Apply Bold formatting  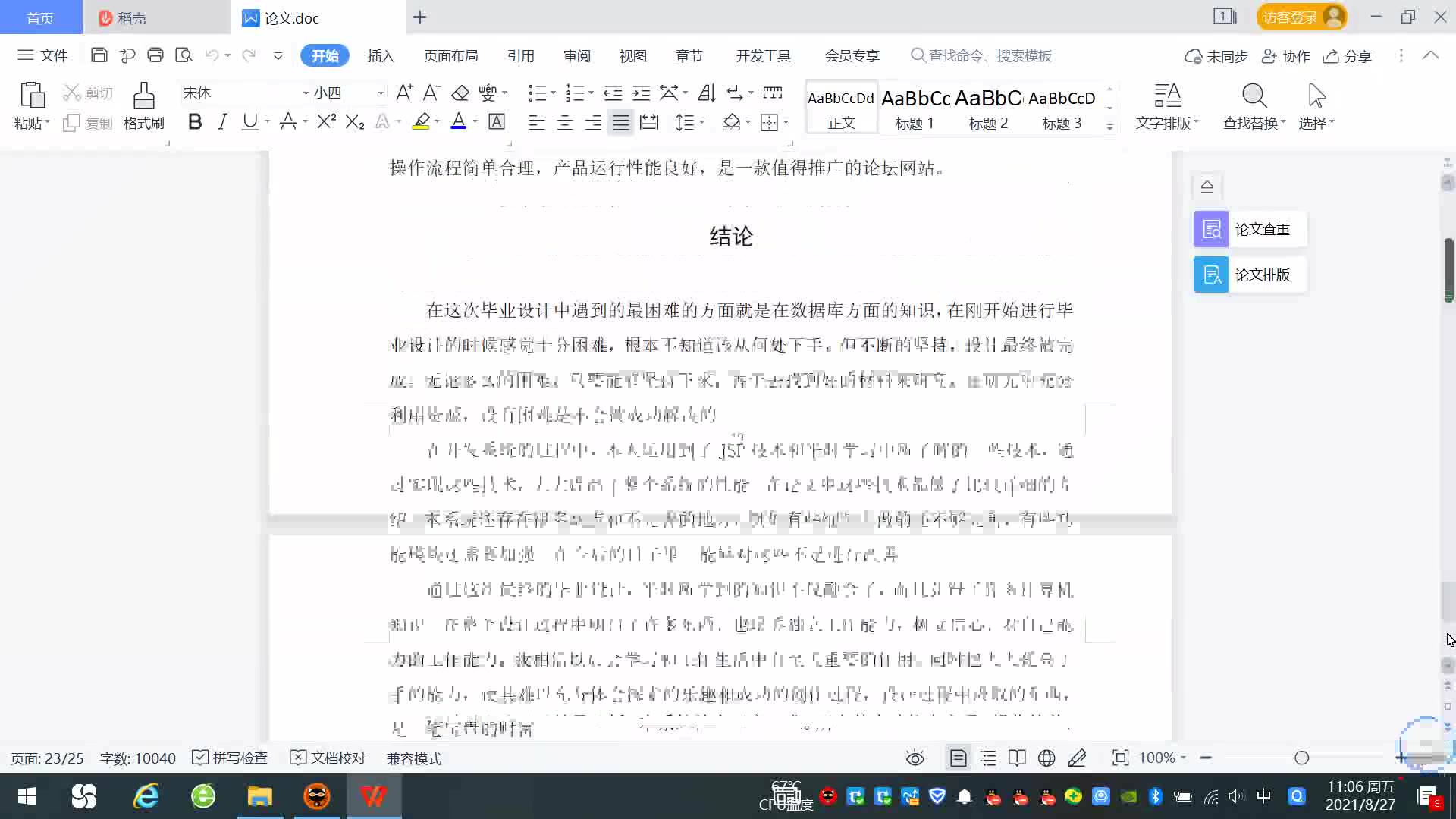coord(195,122)
